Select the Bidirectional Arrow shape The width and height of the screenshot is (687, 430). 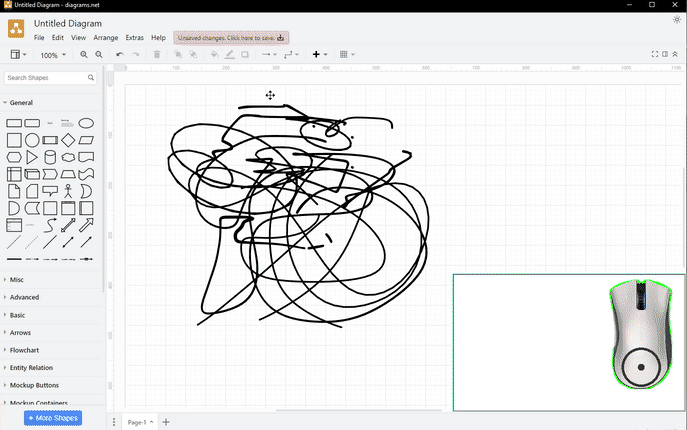68,225
